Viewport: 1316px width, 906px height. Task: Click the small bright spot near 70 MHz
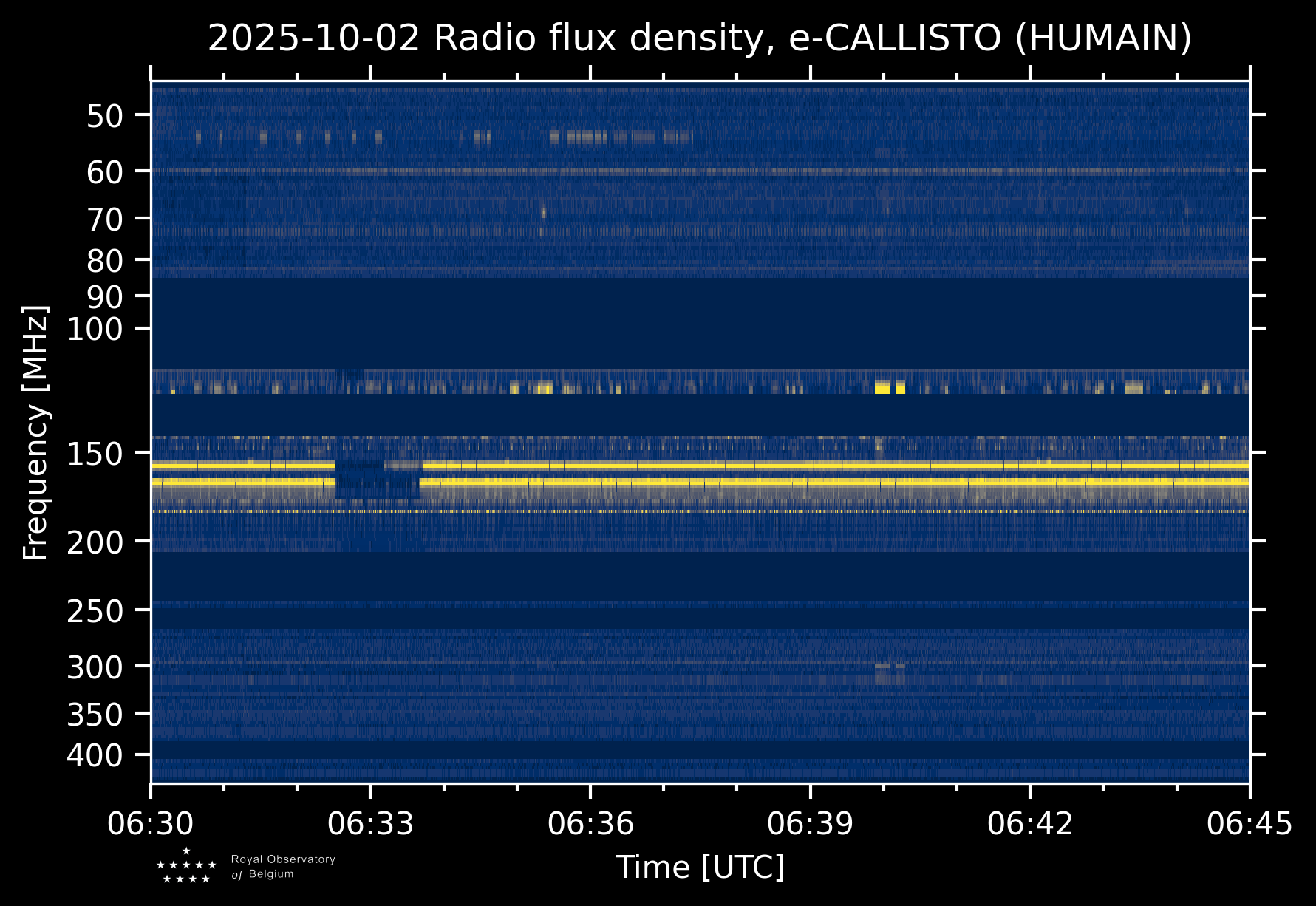click(x=543, y=212)
